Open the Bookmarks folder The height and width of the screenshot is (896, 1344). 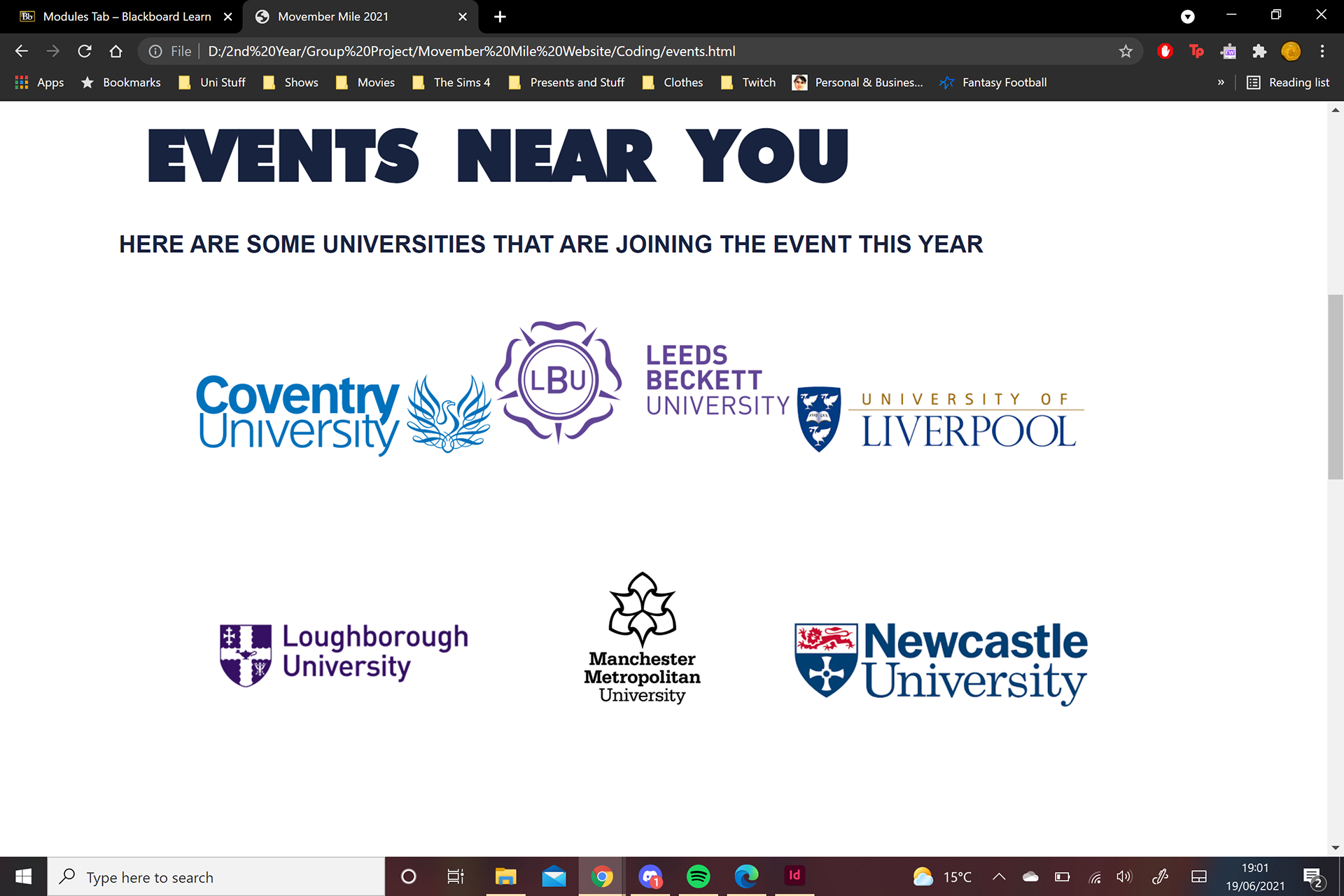pos(121,83)
